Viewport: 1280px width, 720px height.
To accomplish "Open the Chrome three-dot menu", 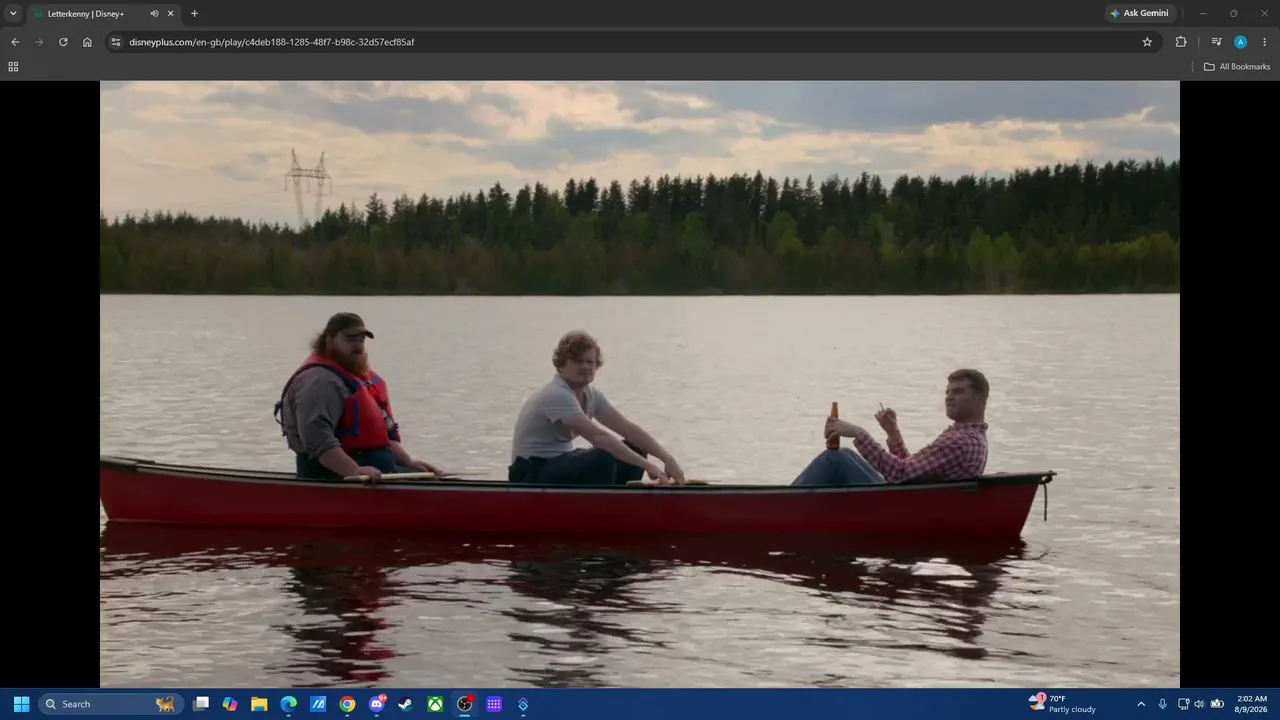I will pos(1264,42).
